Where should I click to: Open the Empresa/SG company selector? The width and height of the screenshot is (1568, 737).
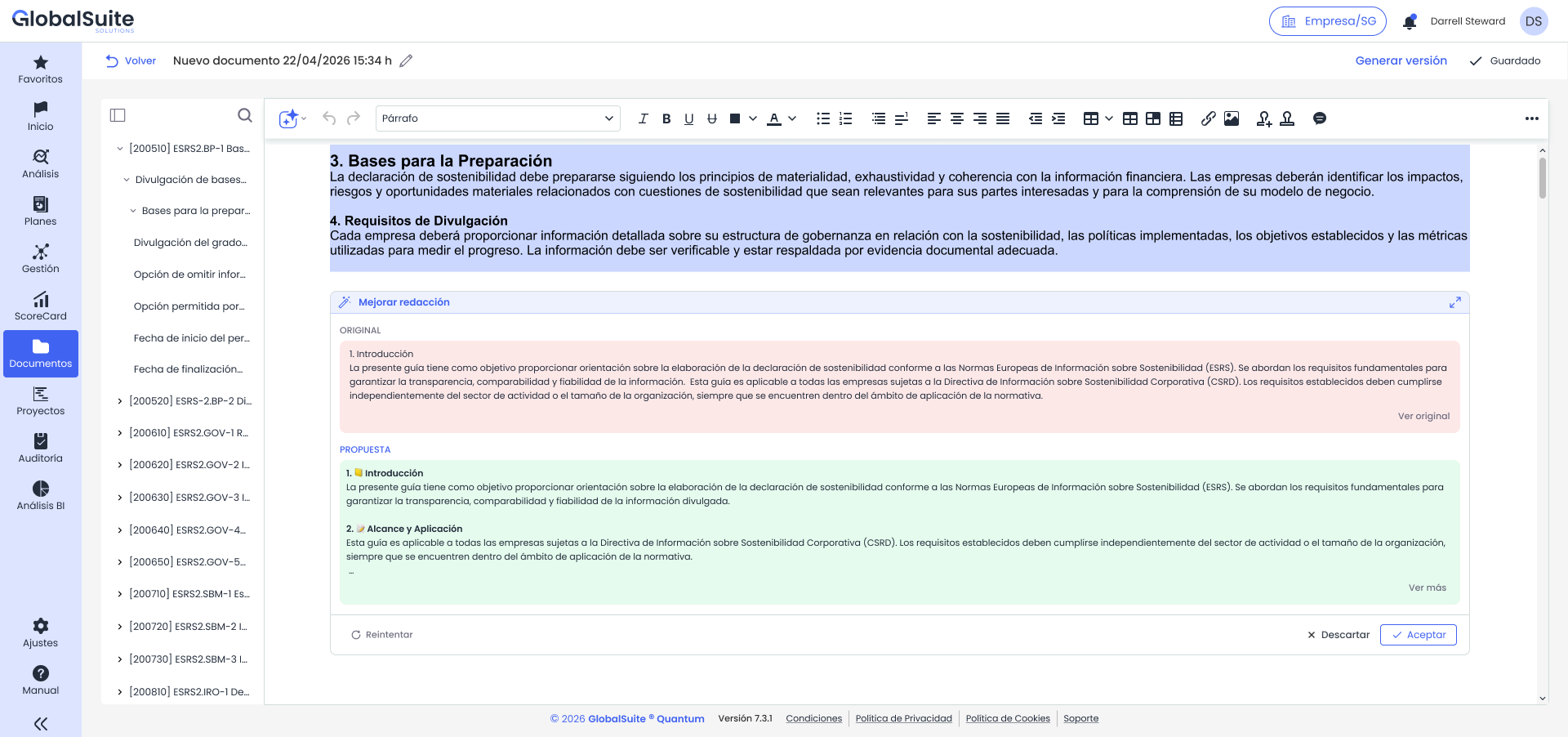pos(1328,21)
